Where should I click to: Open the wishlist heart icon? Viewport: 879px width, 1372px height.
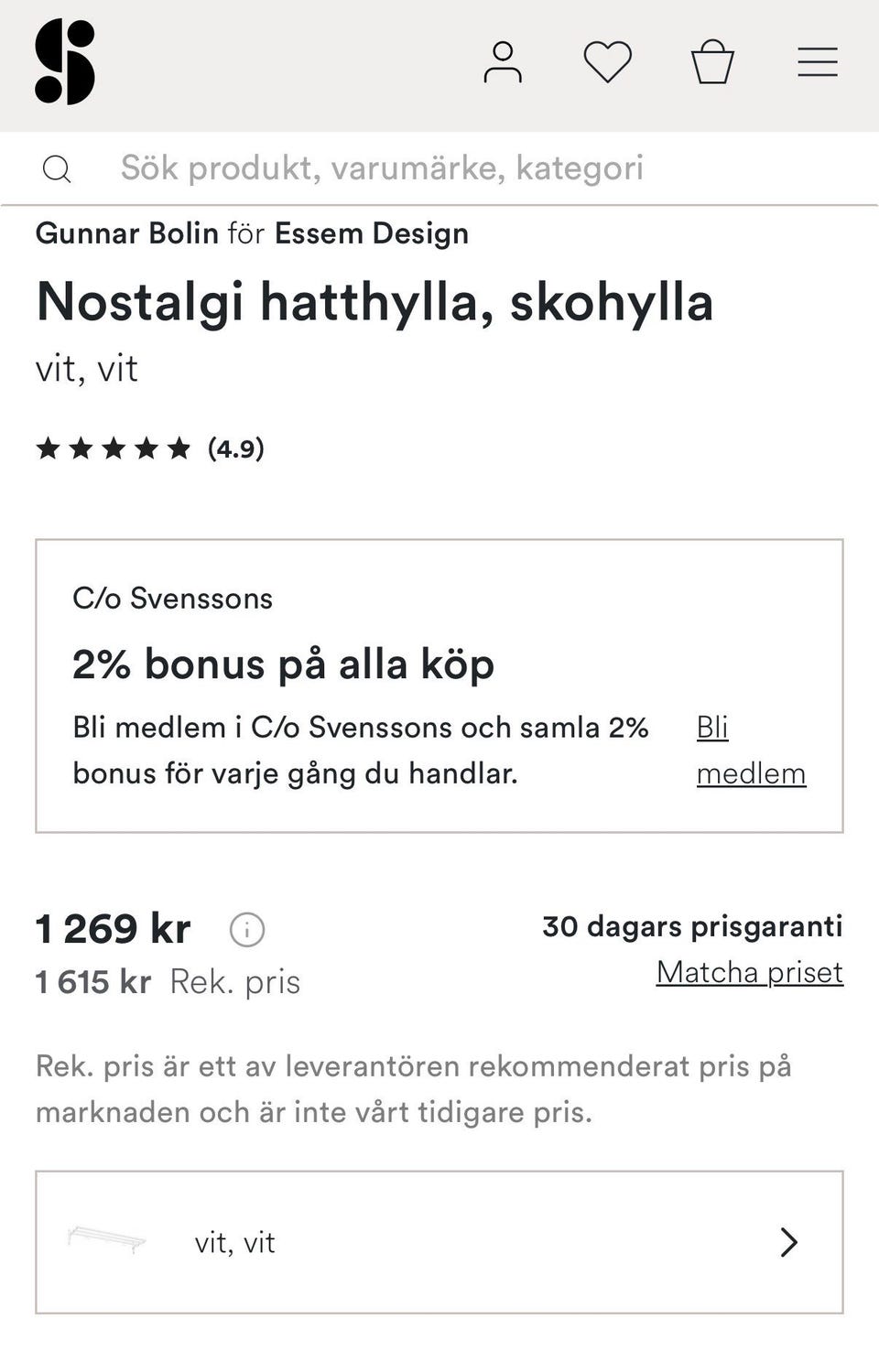tap(608, 63)
